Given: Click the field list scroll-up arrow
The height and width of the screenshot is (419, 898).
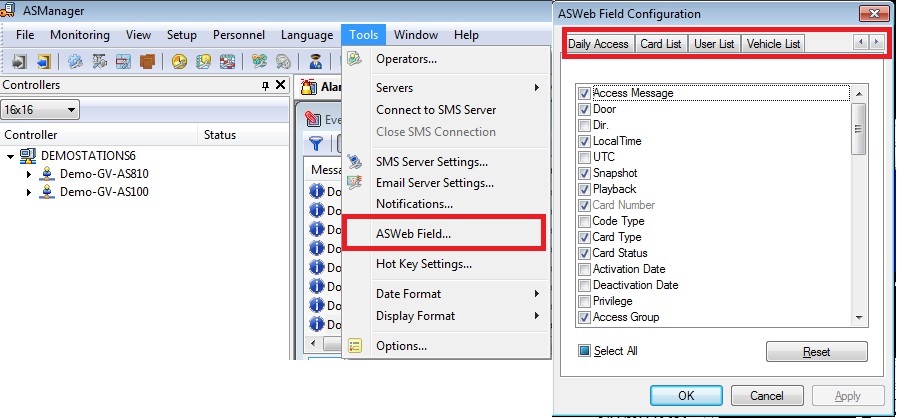Looking at the screenshot, I should [x=858, y=93].
